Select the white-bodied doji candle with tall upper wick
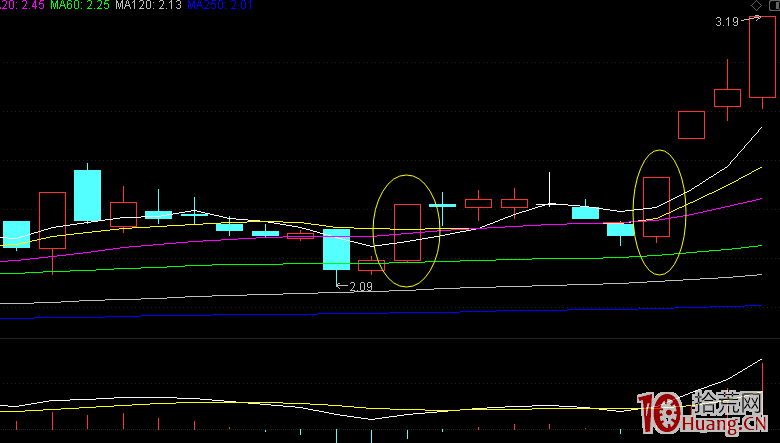780x443 pixels. point(549,189)
